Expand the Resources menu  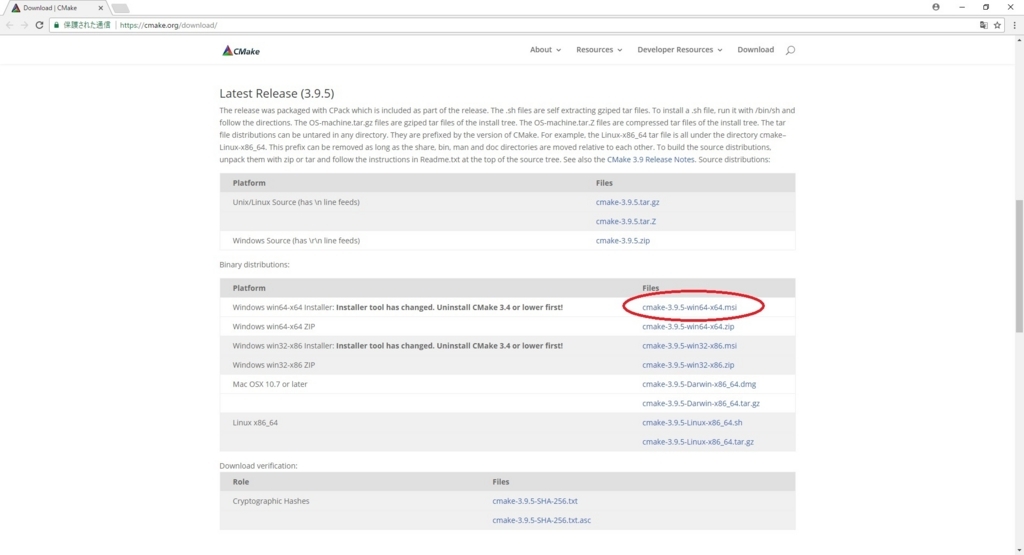pos(599,50)
